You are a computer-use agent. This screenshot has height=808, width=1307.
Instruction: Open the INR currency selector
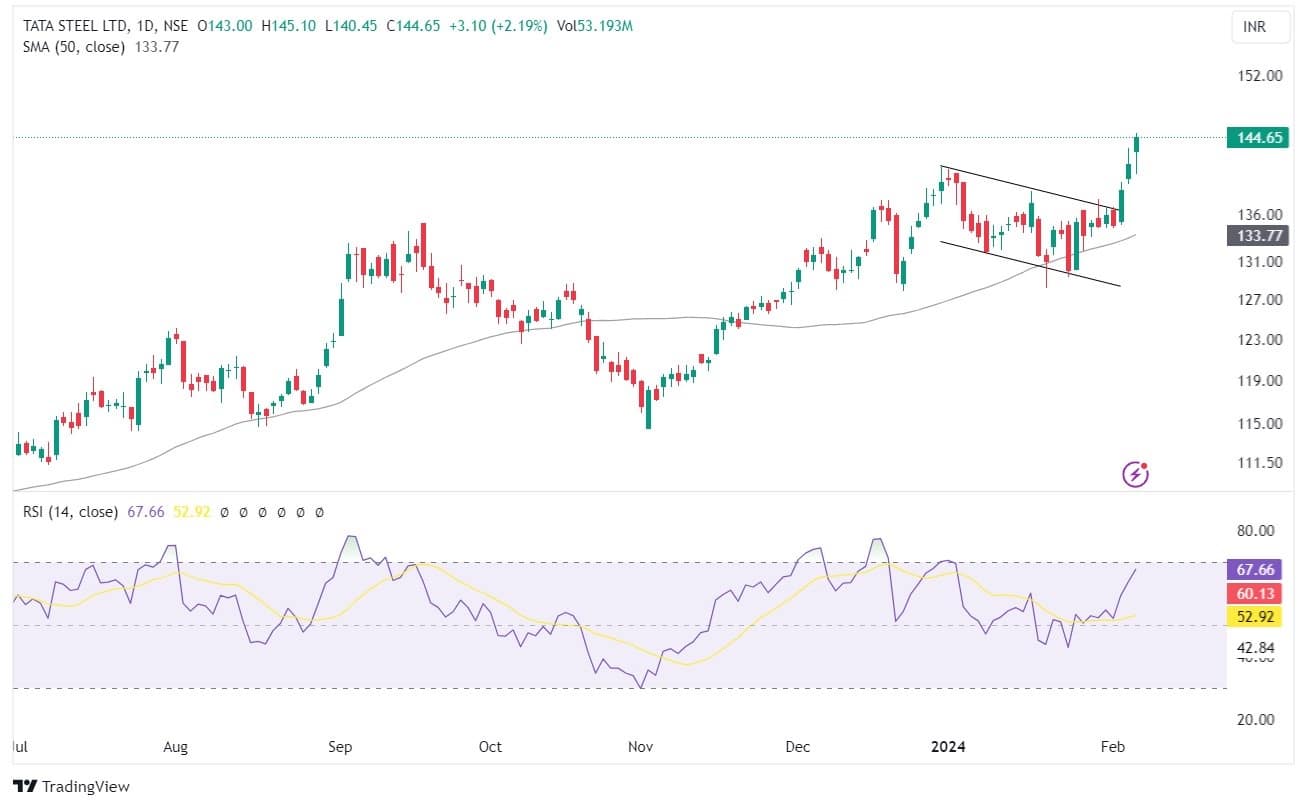pyautogui.click(x=1253, y=27)
